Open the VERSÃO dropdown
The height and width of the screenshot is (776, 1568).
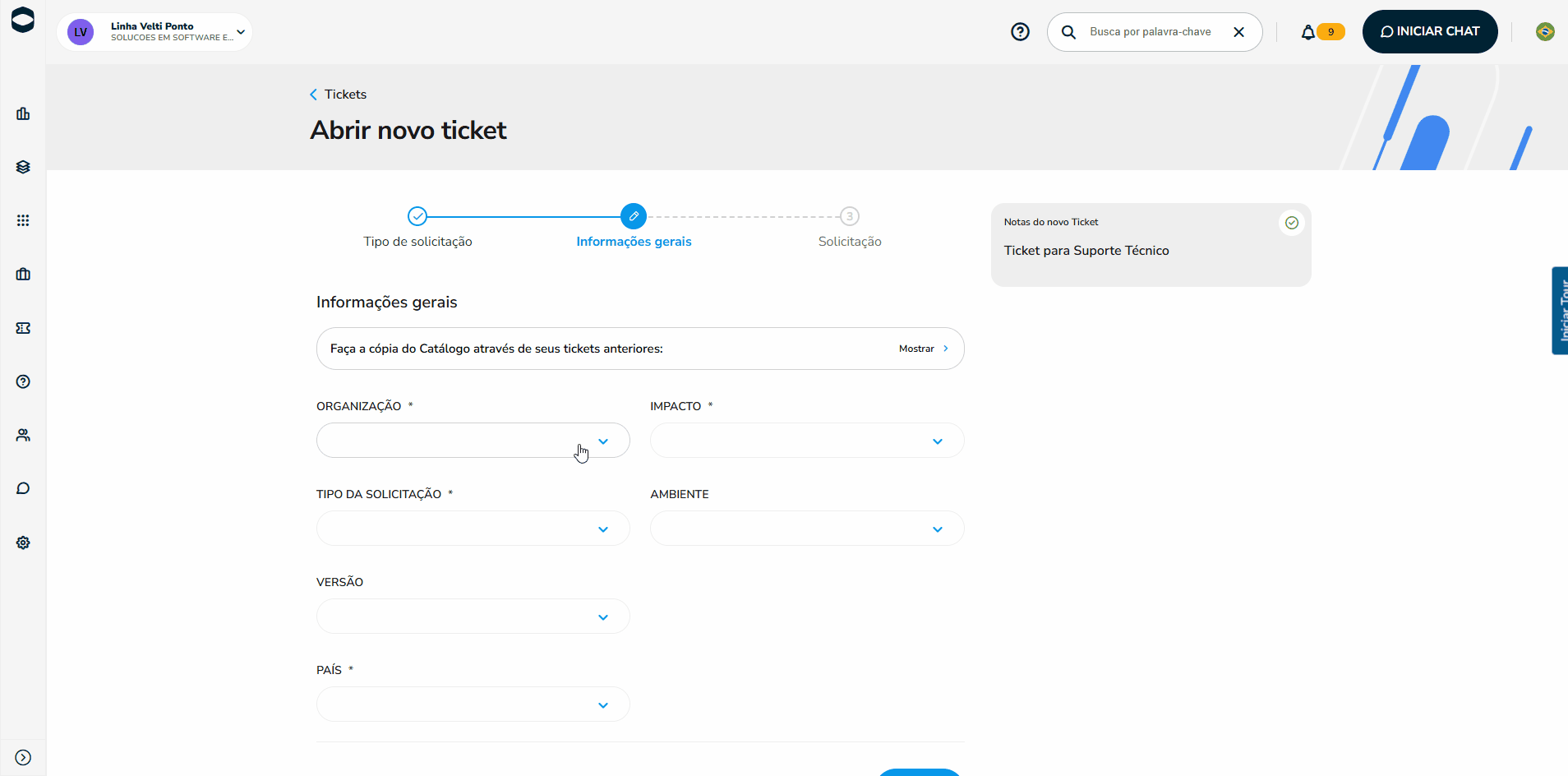click(x=473, y=617)
